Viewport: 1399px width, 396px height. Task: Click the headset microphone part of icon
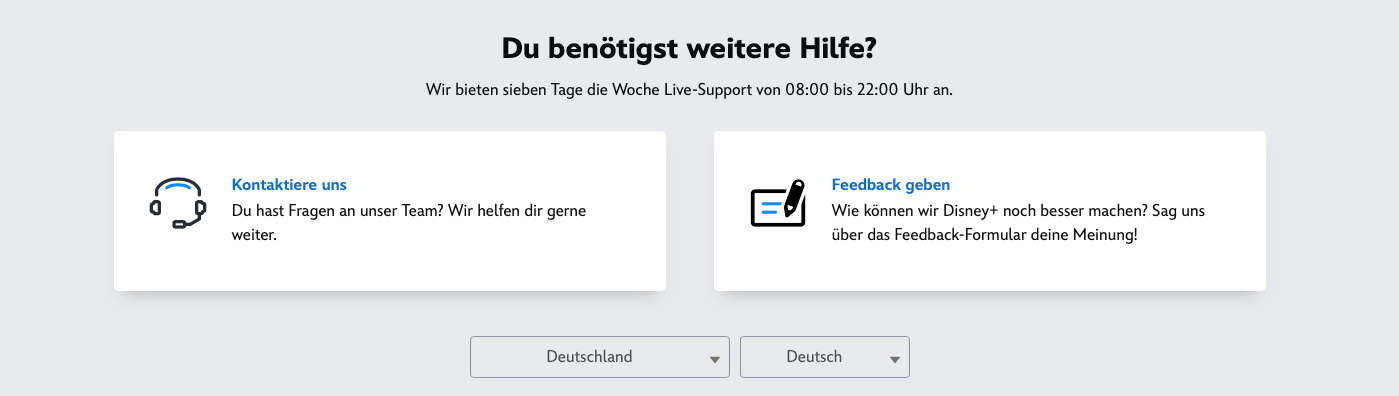point(181,224)
